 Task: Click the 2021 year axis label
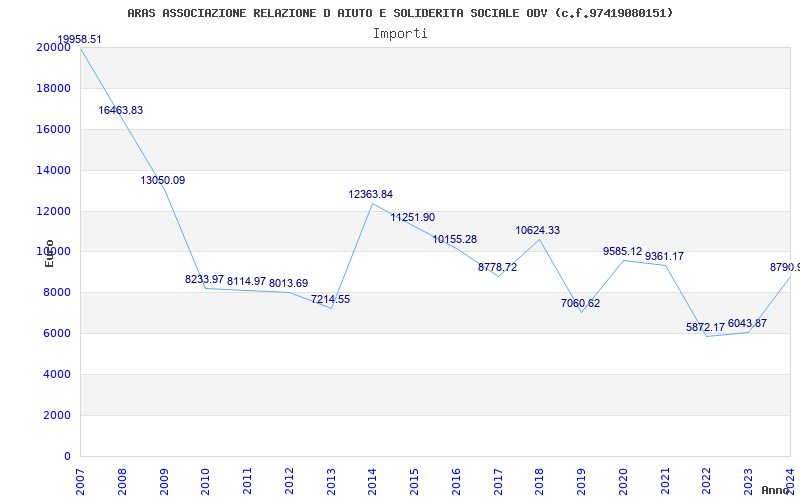pos(665,482)
